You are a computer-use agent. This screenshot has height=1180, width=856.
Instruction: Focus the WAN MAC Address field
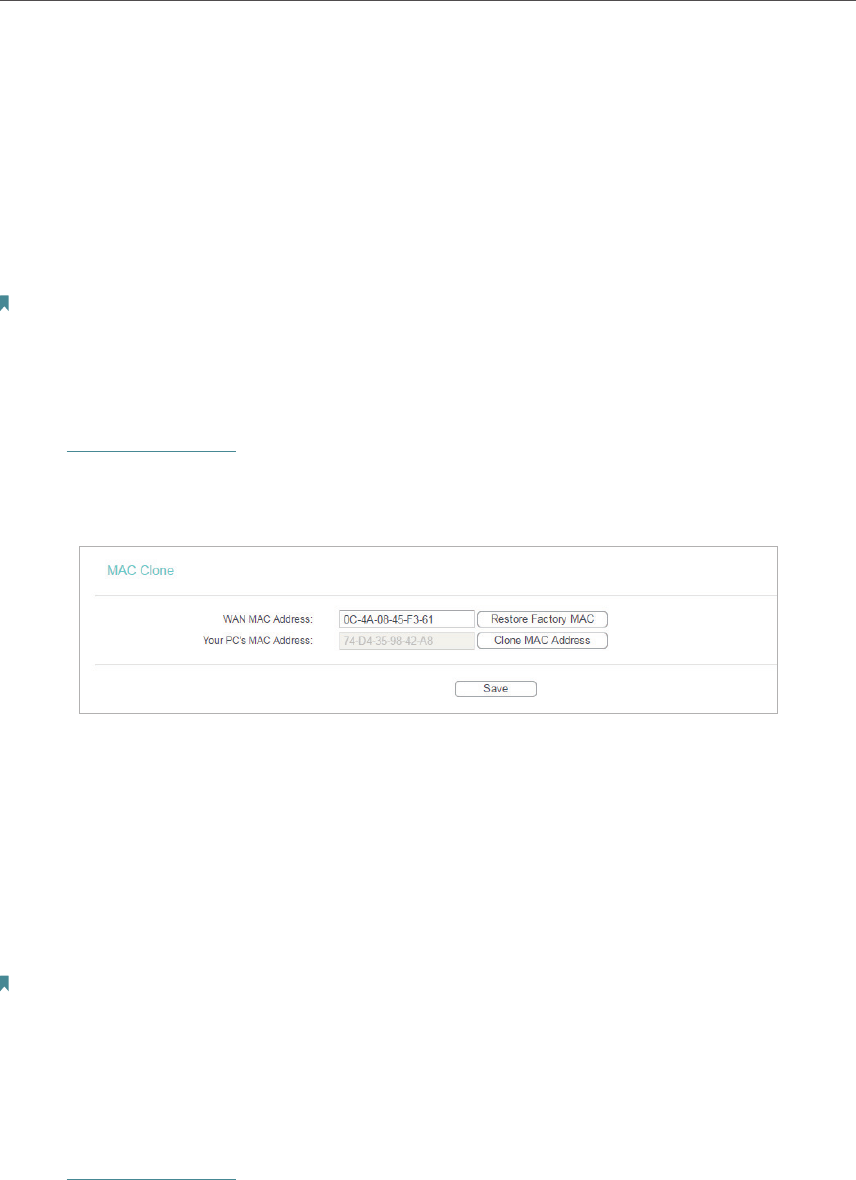[x=407, y=619]
